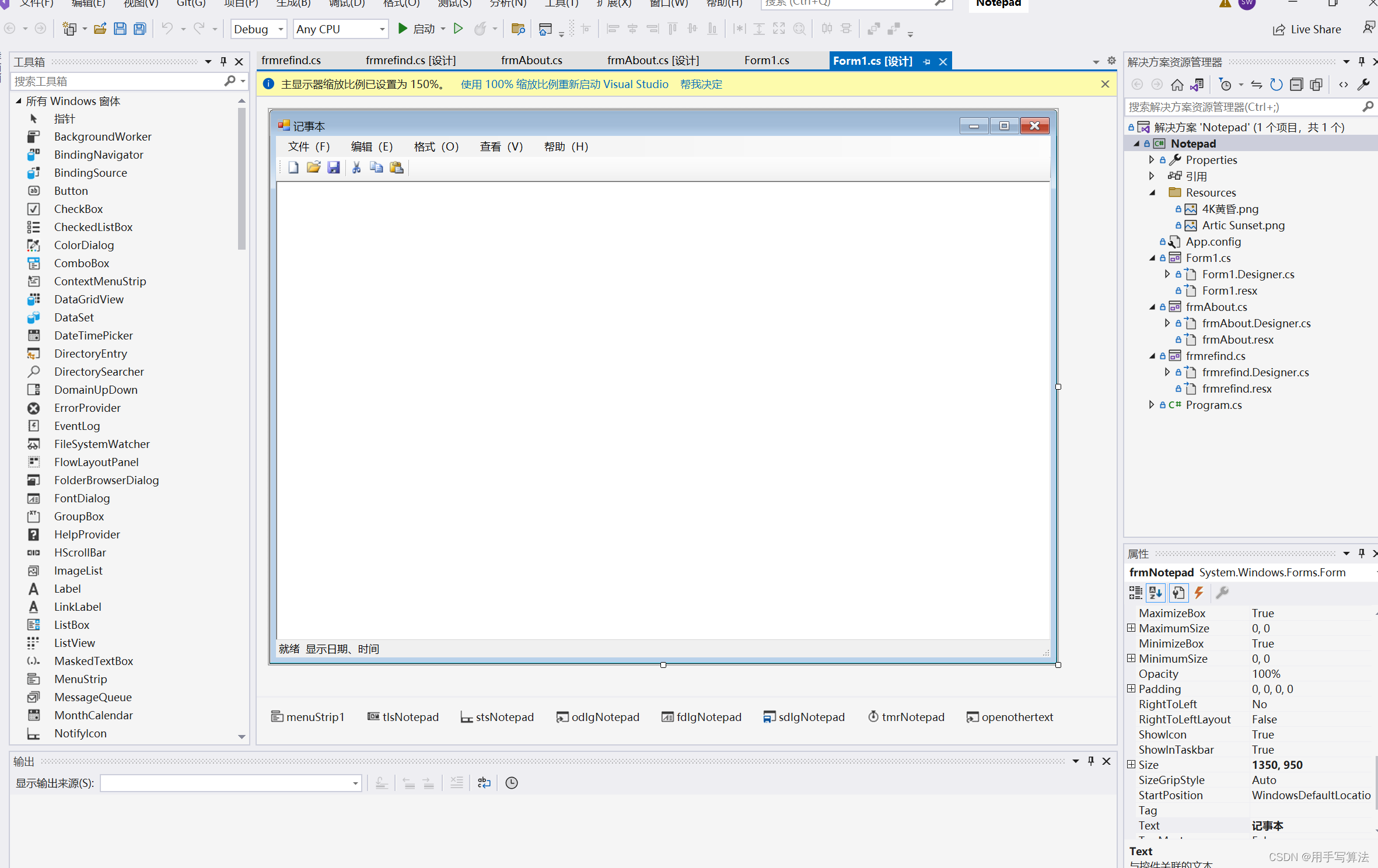
Task: Click the Property Pages wrench icon in Properties panel
Action: point(1222,593)
